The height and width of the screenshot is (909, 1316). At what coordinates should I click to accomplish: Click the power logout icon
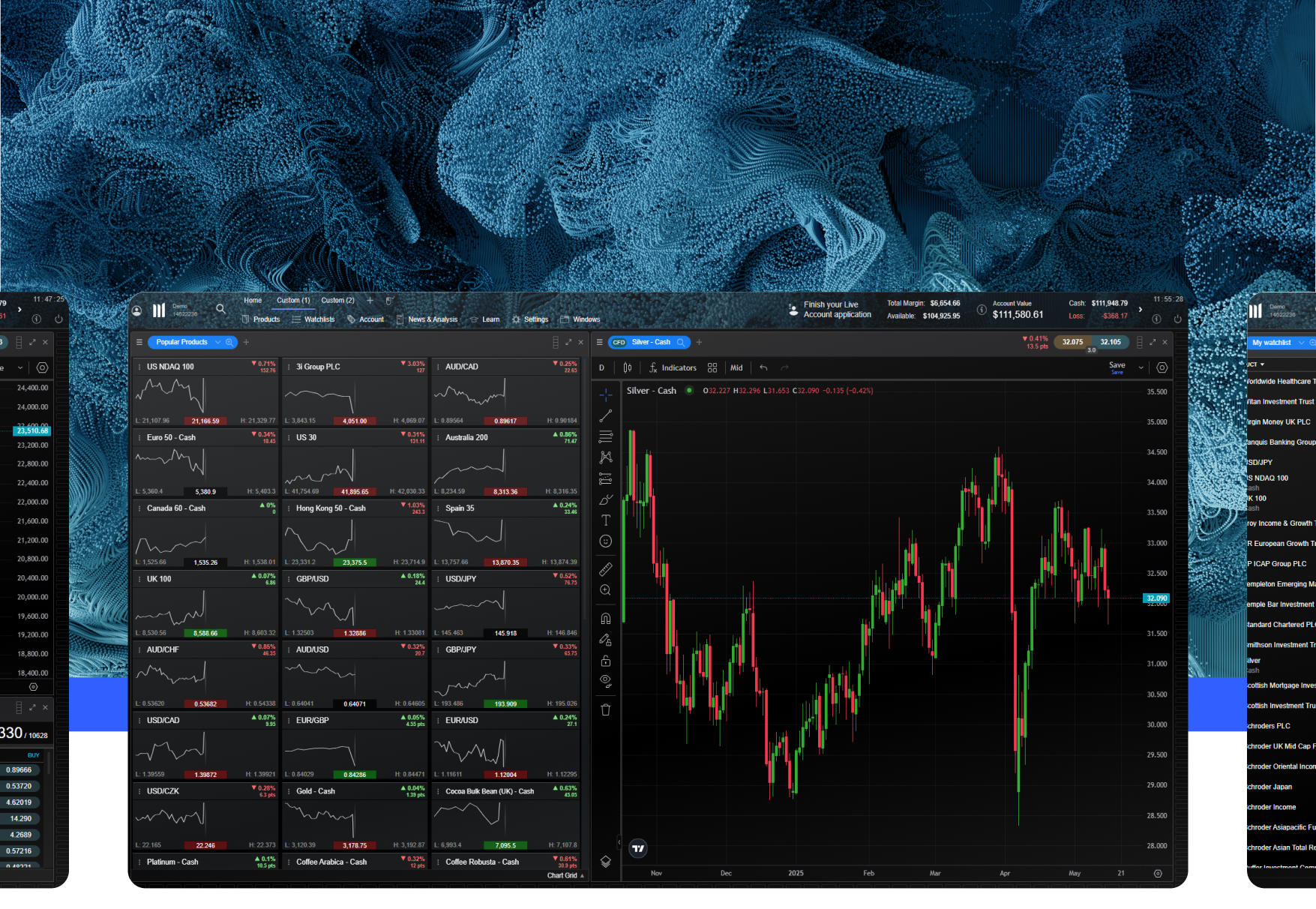[x=1177, y=319]
